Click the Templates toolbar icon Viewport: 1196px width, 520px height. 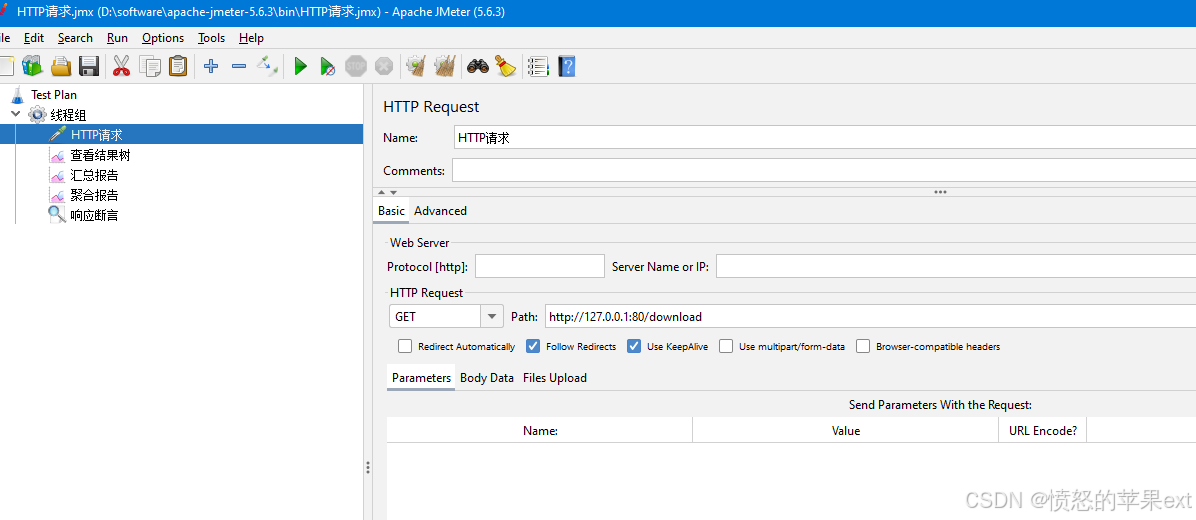click(33, 66)
